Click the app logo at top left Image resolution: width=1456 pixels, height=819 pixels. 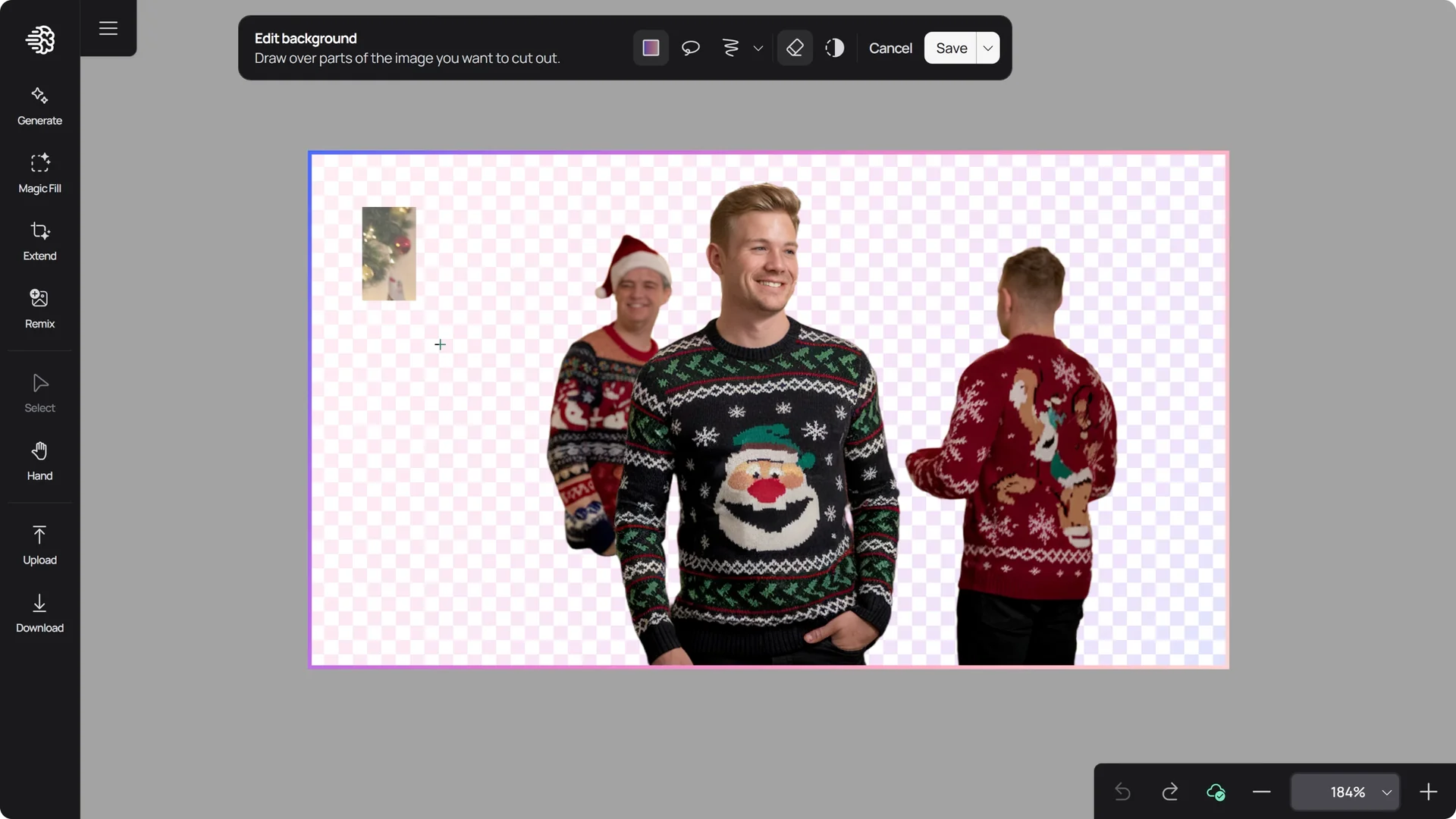click(x=39, y=40)
